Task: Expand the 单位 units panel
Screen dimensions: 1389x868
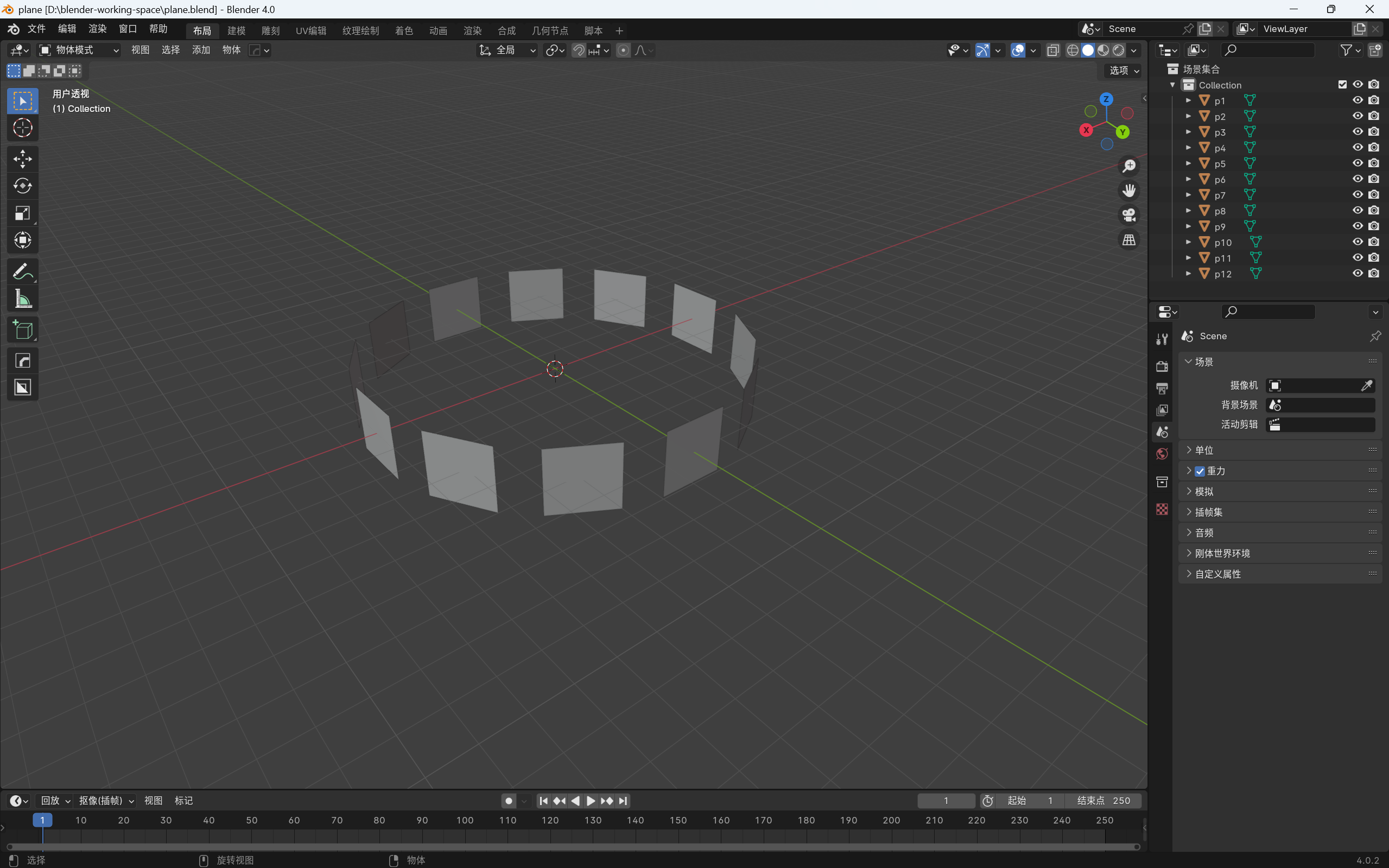Action: point(1204,450)
